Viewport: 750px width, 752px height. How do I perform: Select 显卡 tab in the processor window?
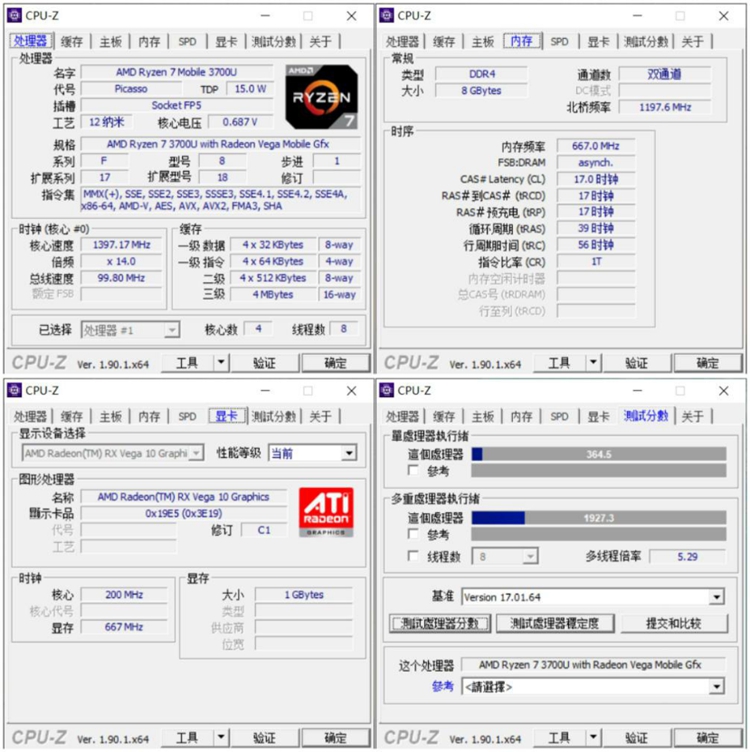[x=226, y=42]
